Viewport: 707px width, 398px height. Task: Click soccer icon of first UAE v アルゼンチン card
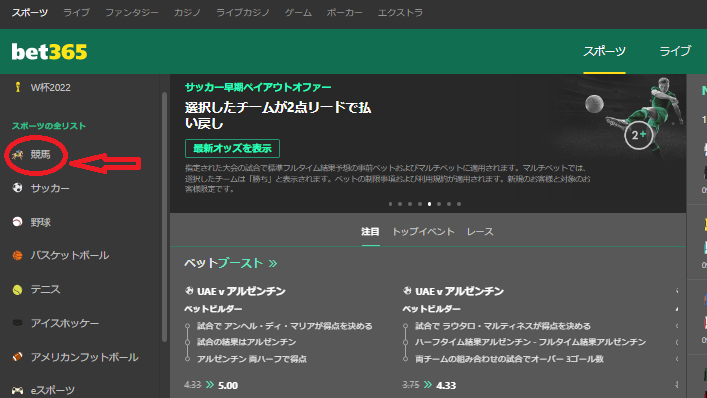(x=189, y=291)
